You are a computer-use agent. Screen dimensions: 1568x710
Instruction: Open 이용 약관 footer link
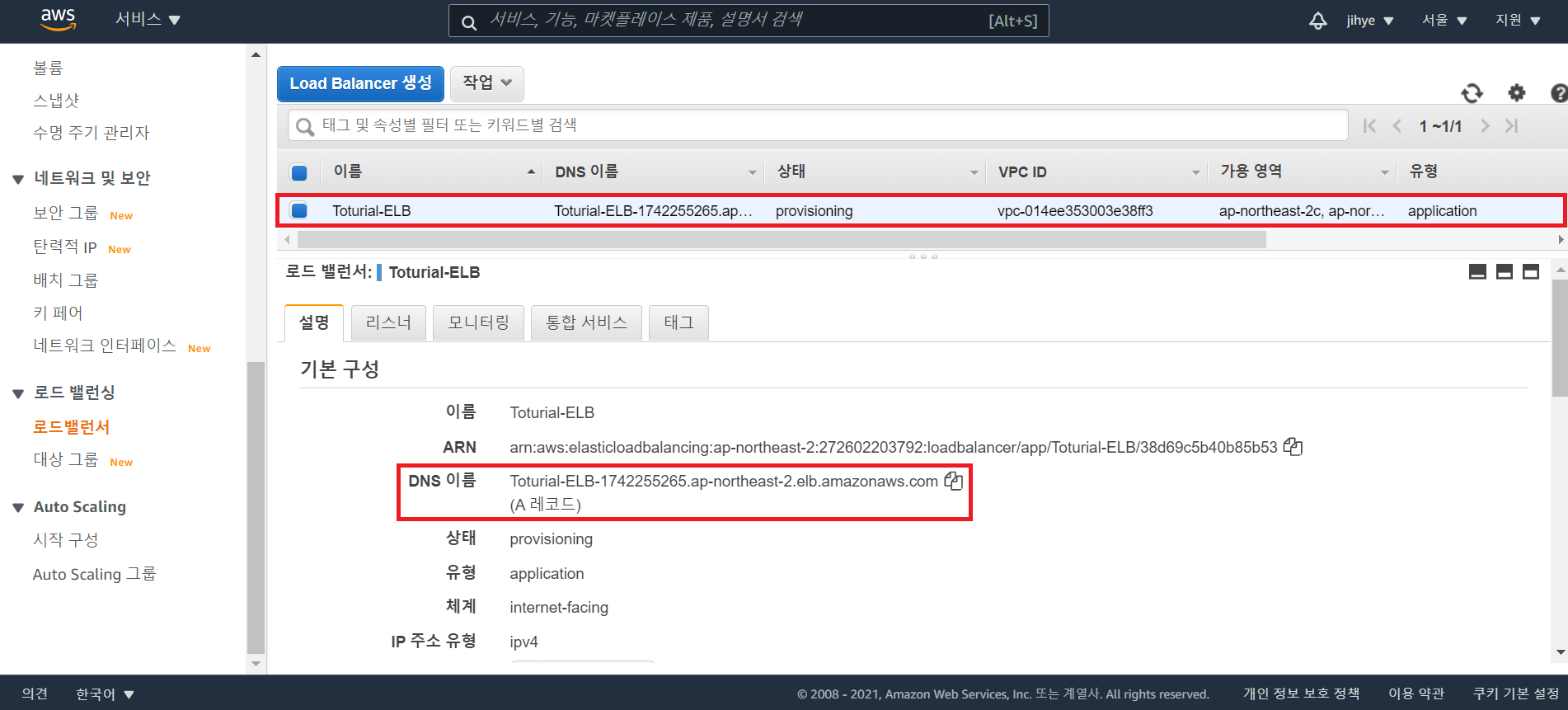[1415, 694]
